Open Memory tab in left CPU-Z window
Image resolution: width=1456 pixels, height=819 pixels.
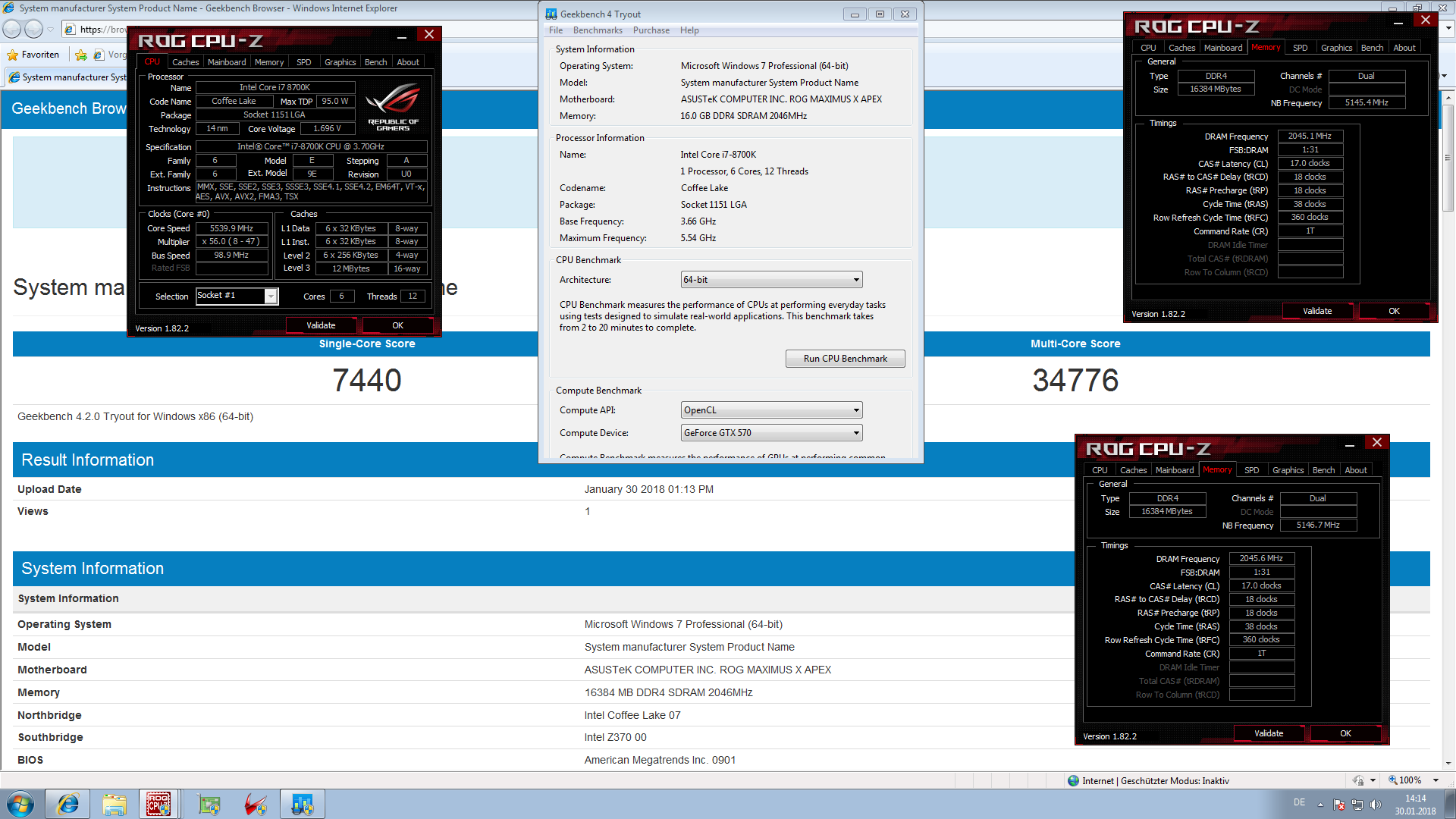coord(269,62)
